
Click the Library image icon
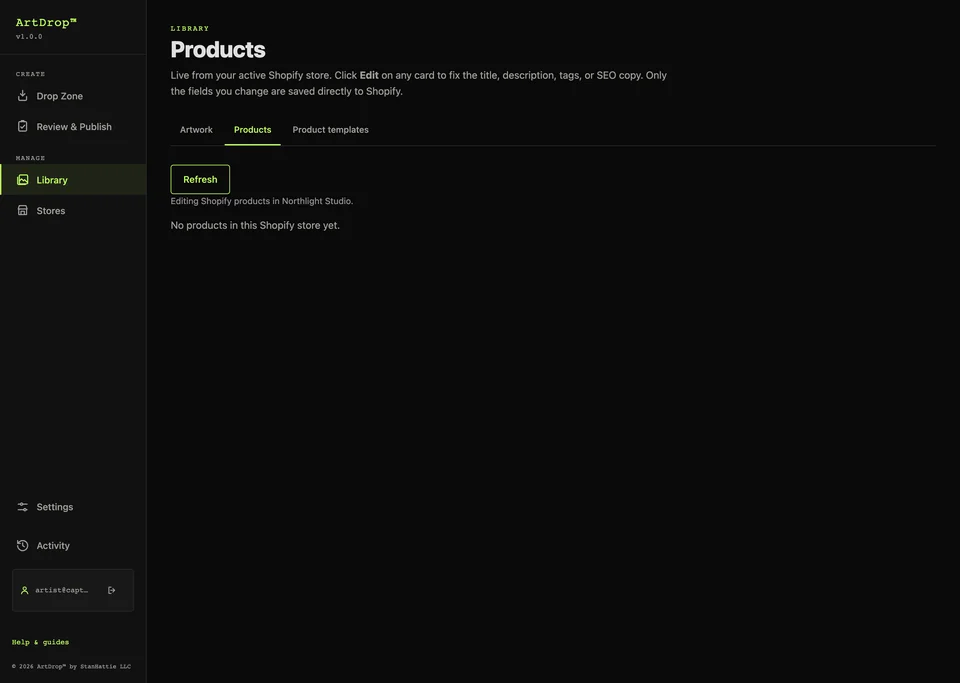coord(23,179)
